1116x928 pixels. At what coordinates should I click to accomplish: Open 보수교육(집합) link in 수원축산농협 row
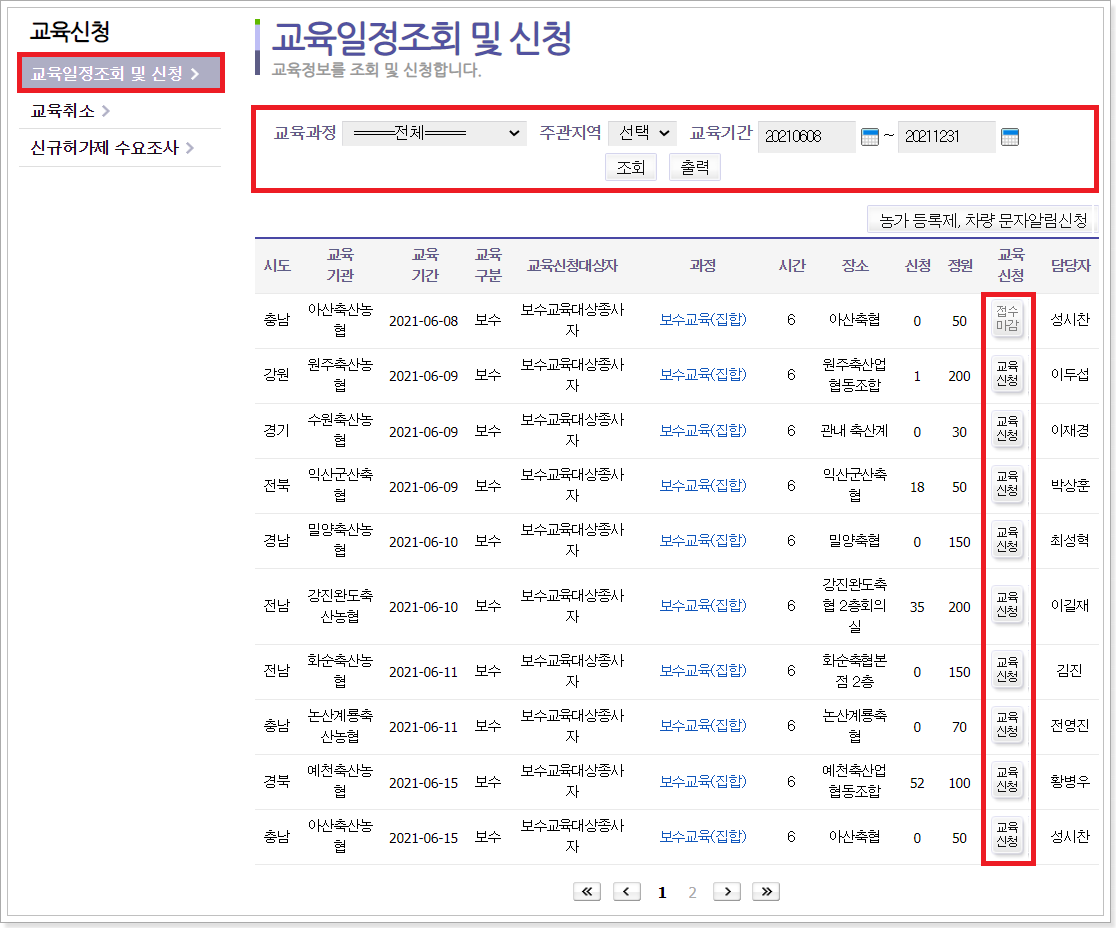tap(703, 430)
